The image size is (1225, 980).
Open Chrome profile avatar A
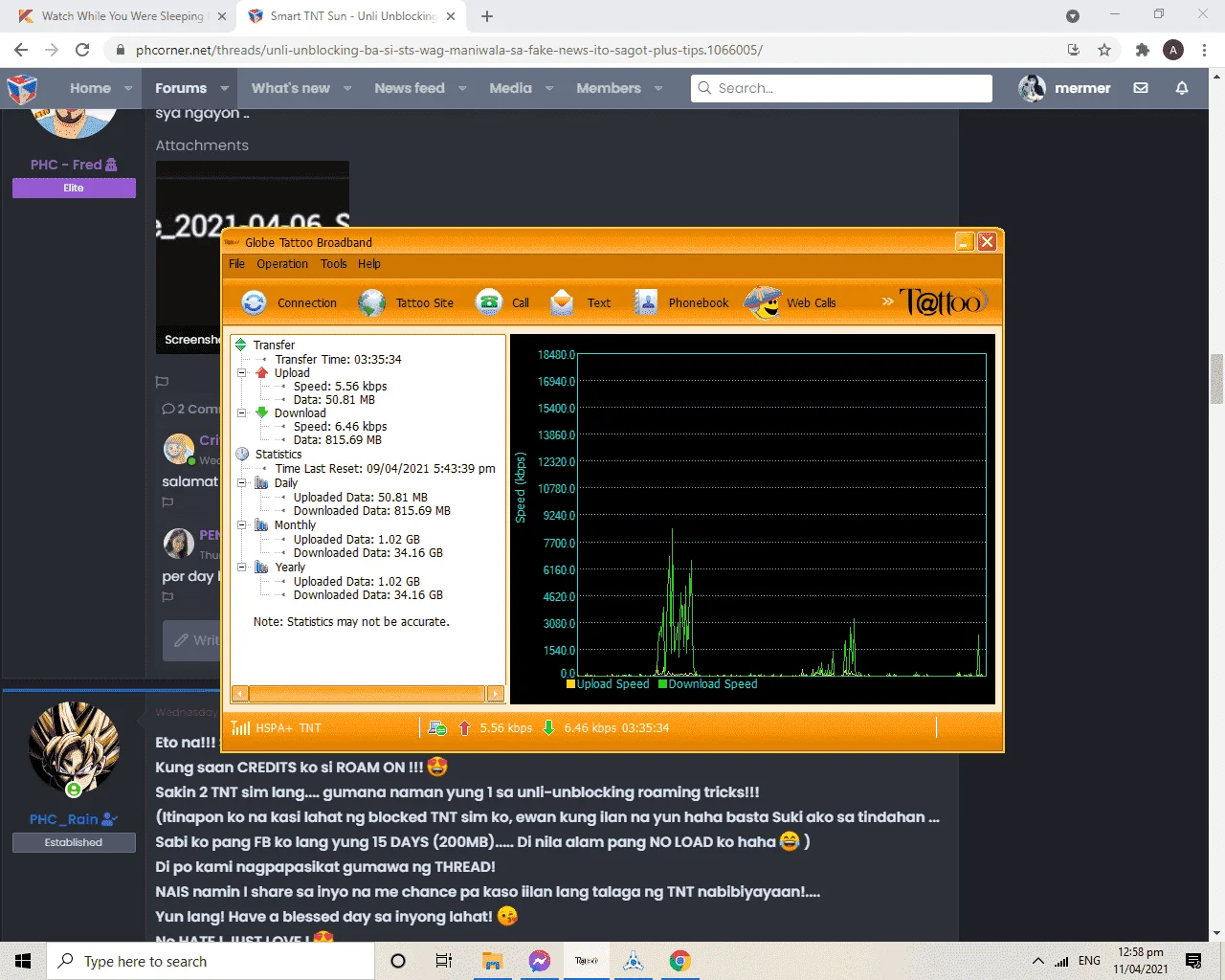pos(1173,50)
